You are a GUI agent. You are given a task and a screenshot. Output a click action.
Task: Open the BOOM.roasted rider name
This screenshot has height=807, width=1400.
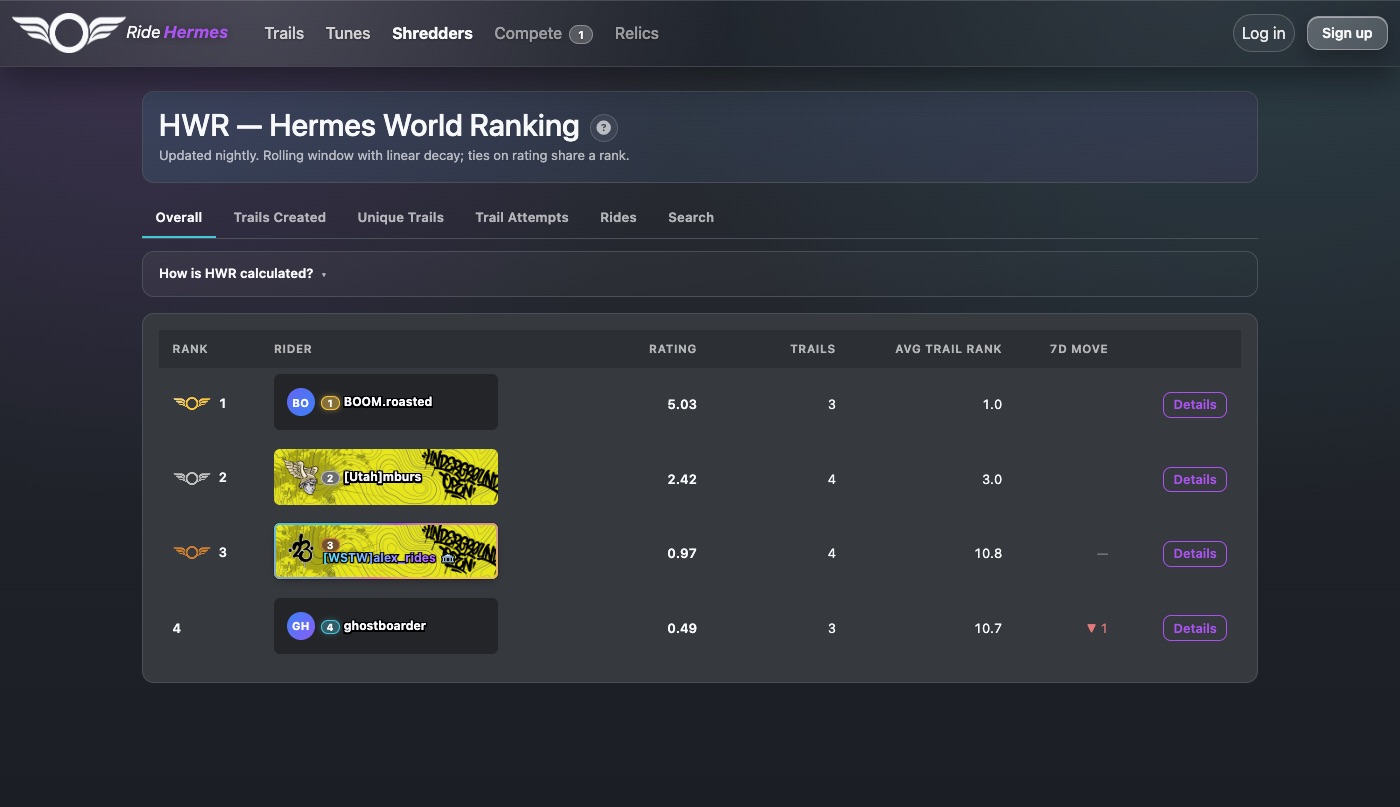[x=388, y=402]
